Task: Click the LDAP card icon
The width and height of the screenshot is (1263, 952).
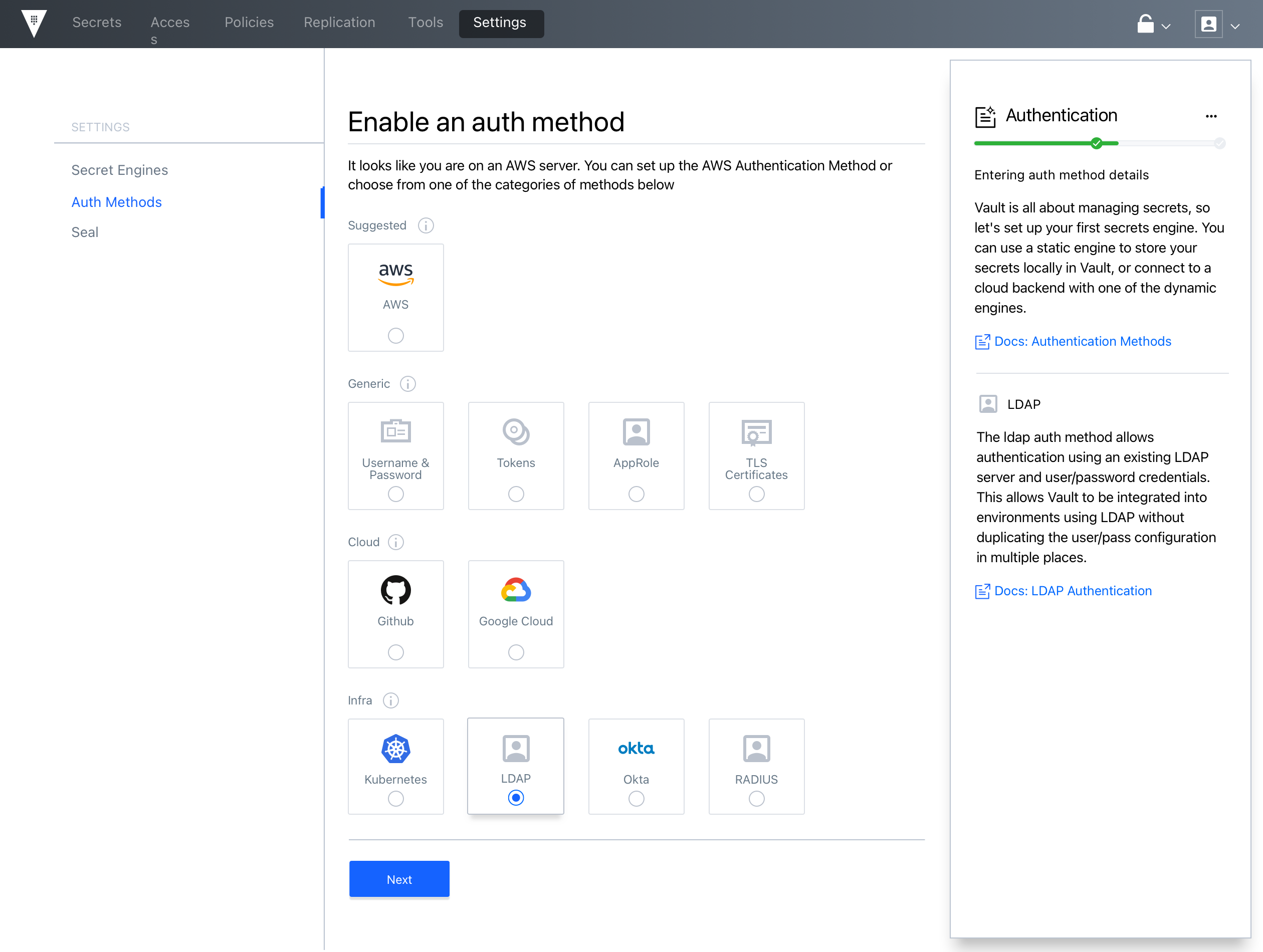Action: point(516,749)
